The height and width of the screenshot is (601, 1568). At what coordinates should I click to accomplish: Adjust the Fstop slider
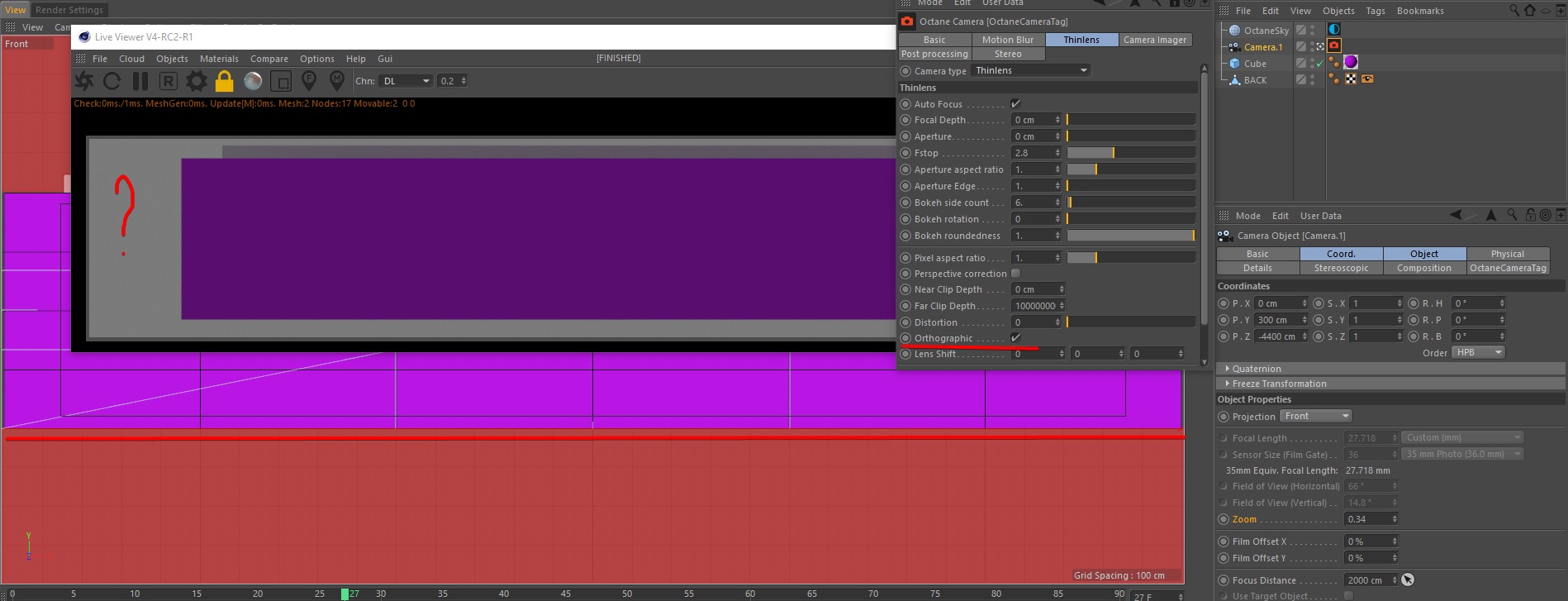coord(1131,153)
